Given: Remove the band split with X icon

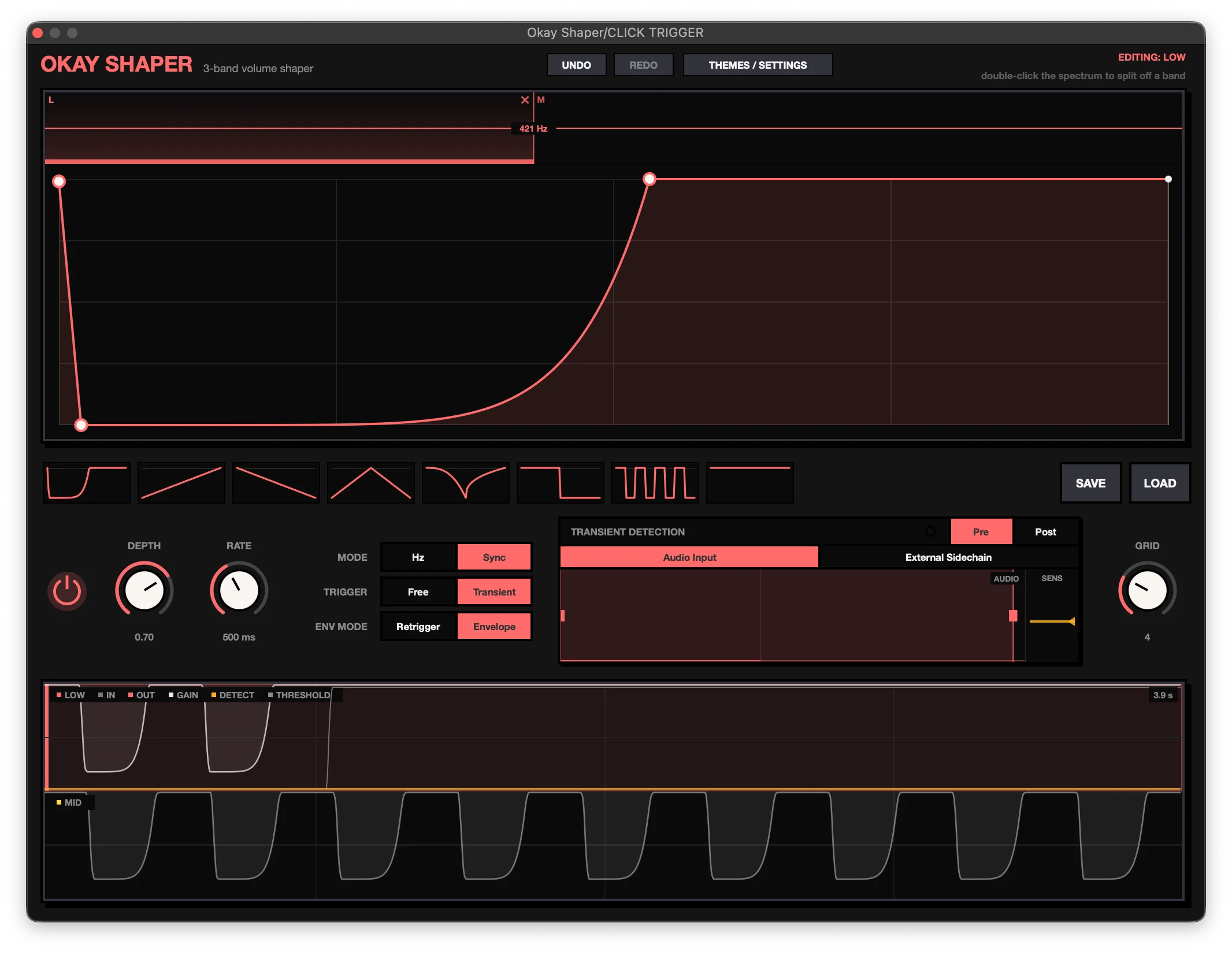Looking at the screenshot, I should point(525,100).
